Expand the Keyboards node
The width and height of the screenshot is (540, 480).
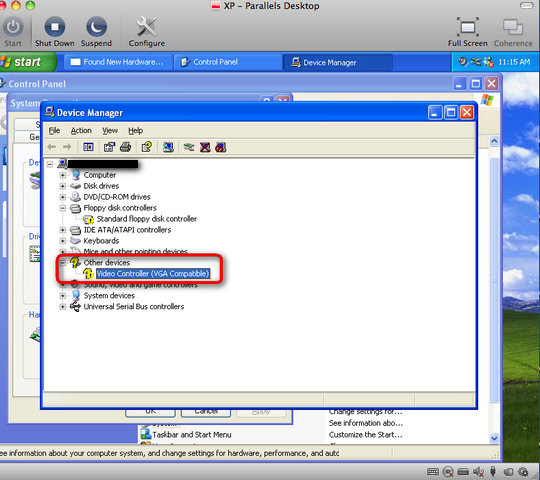[x=63, y=241]
